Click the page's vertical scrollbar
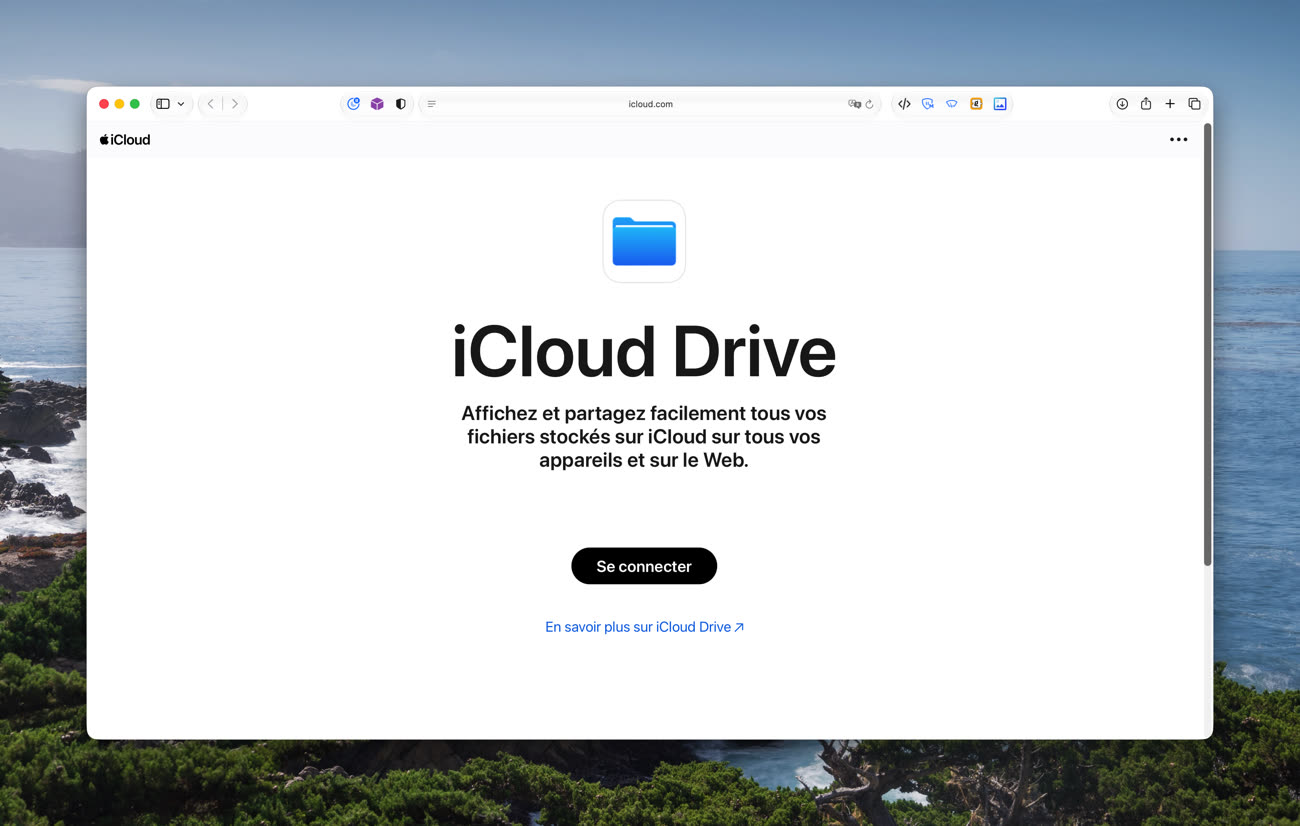Image resolution: width=1300 pixels, height=826 pixels. point(1207,345)
